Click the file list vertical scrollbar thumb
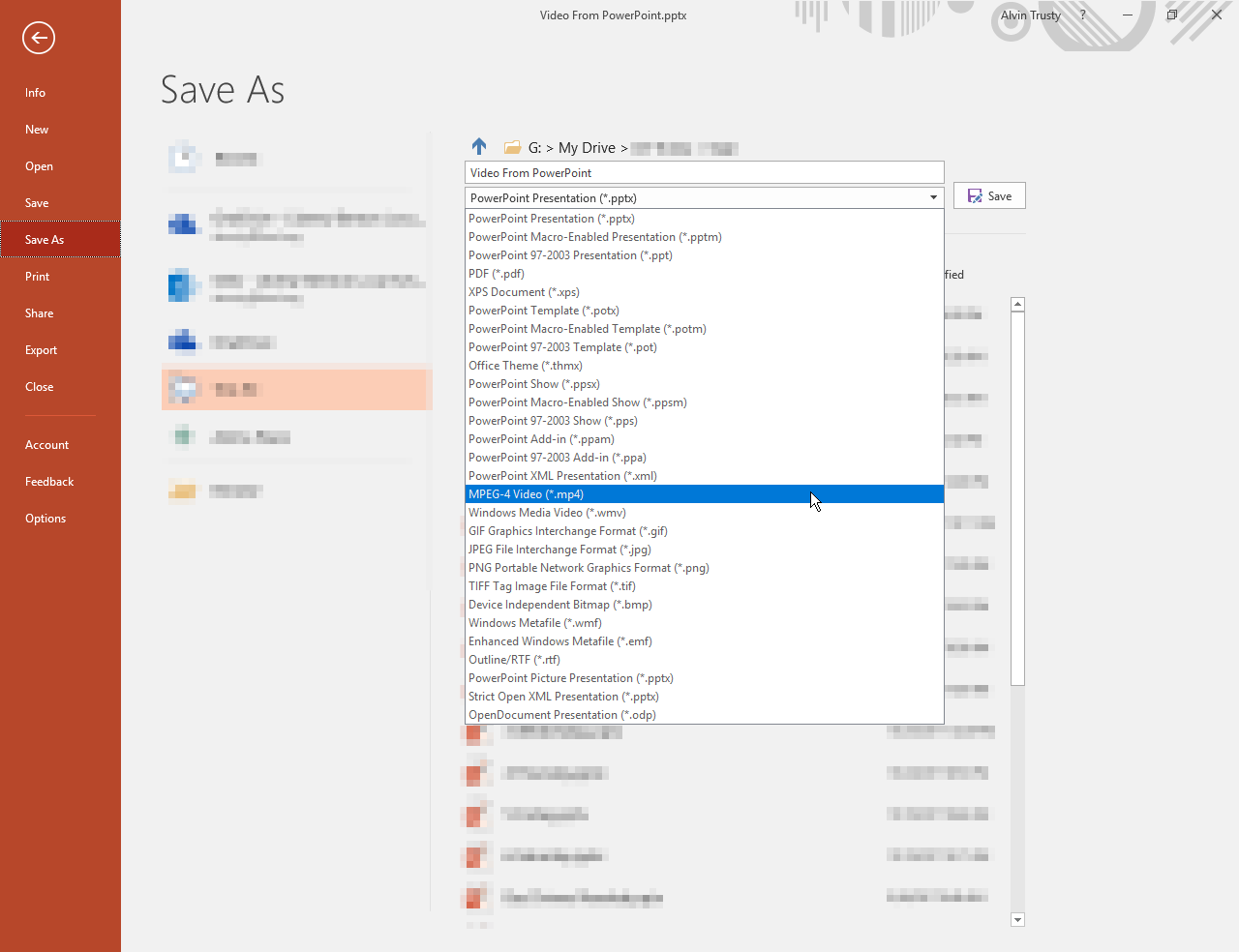 (1017, 498)
